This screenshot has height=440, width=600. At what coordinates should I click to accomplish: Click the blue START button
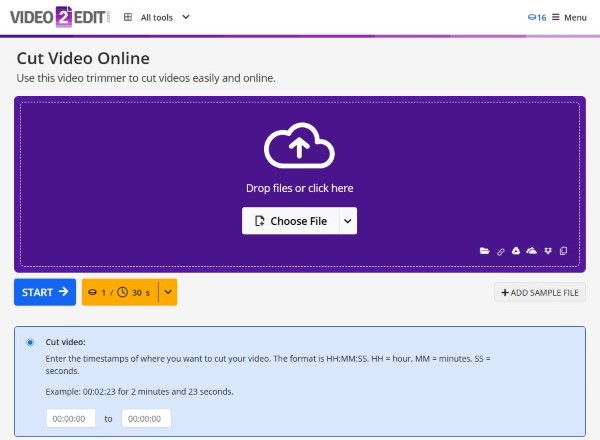[x=45, y=292]
